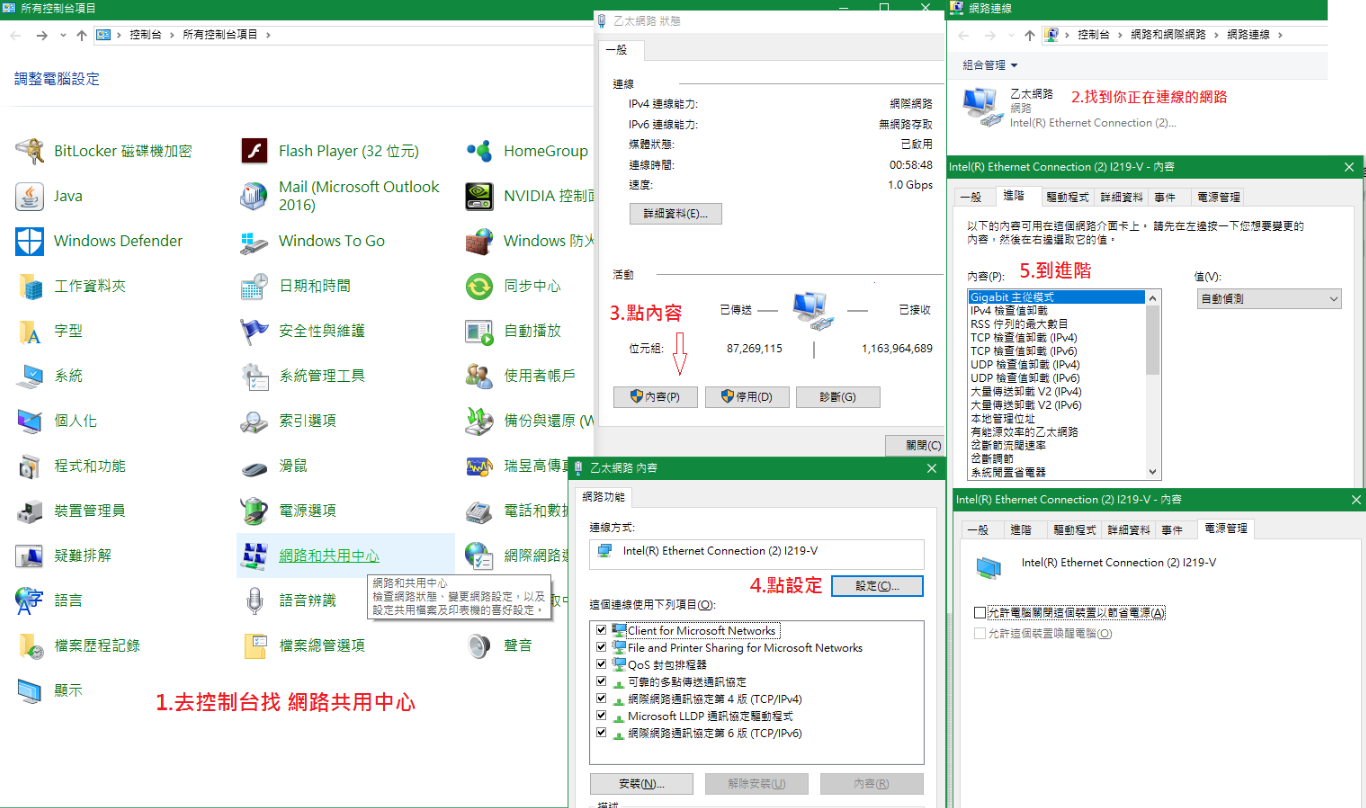Switch to 事件 tab in window listing Gigabit 主從模式
The height and width of the screenshot is (808, 1366).
pyautogui.click(x=1164, y=197)
